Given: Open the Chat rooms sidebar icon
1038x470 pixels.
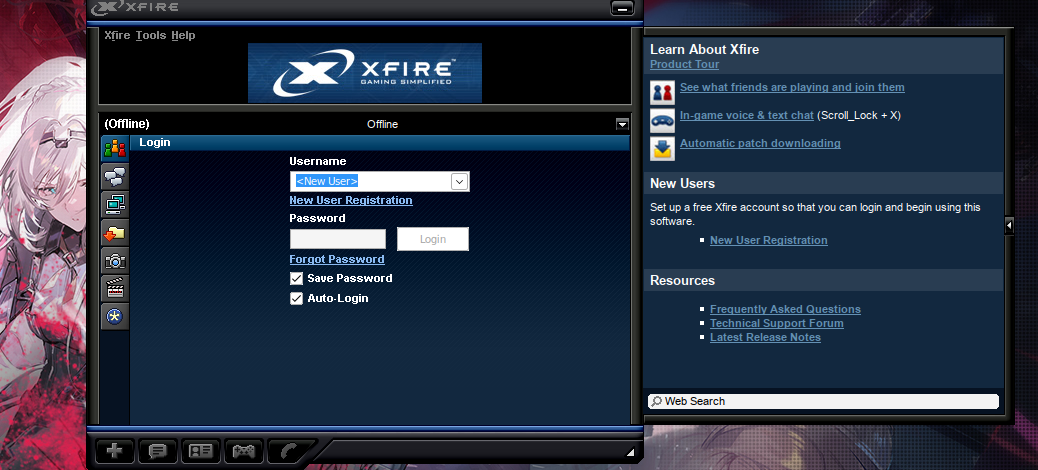Looking at the screenshot, I should point(115,176).
